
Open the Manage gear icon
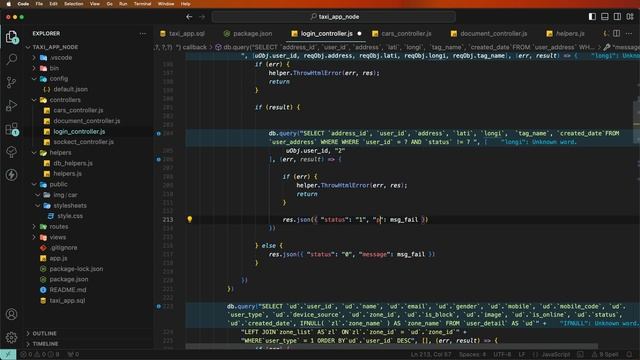(x=11, y=338)
